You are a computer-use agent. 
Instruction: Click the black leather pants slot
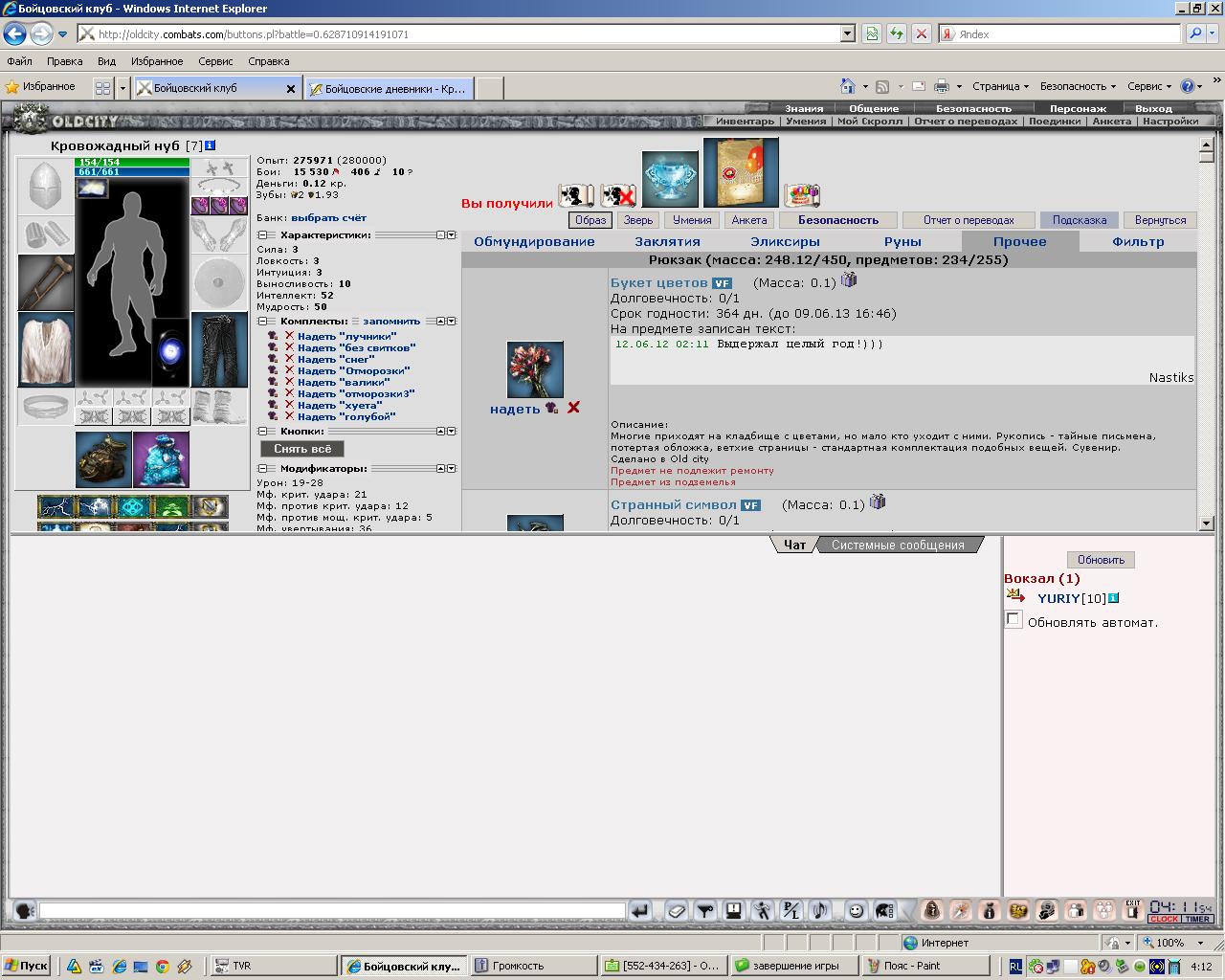pyautogui.click(x=219, y=349)
